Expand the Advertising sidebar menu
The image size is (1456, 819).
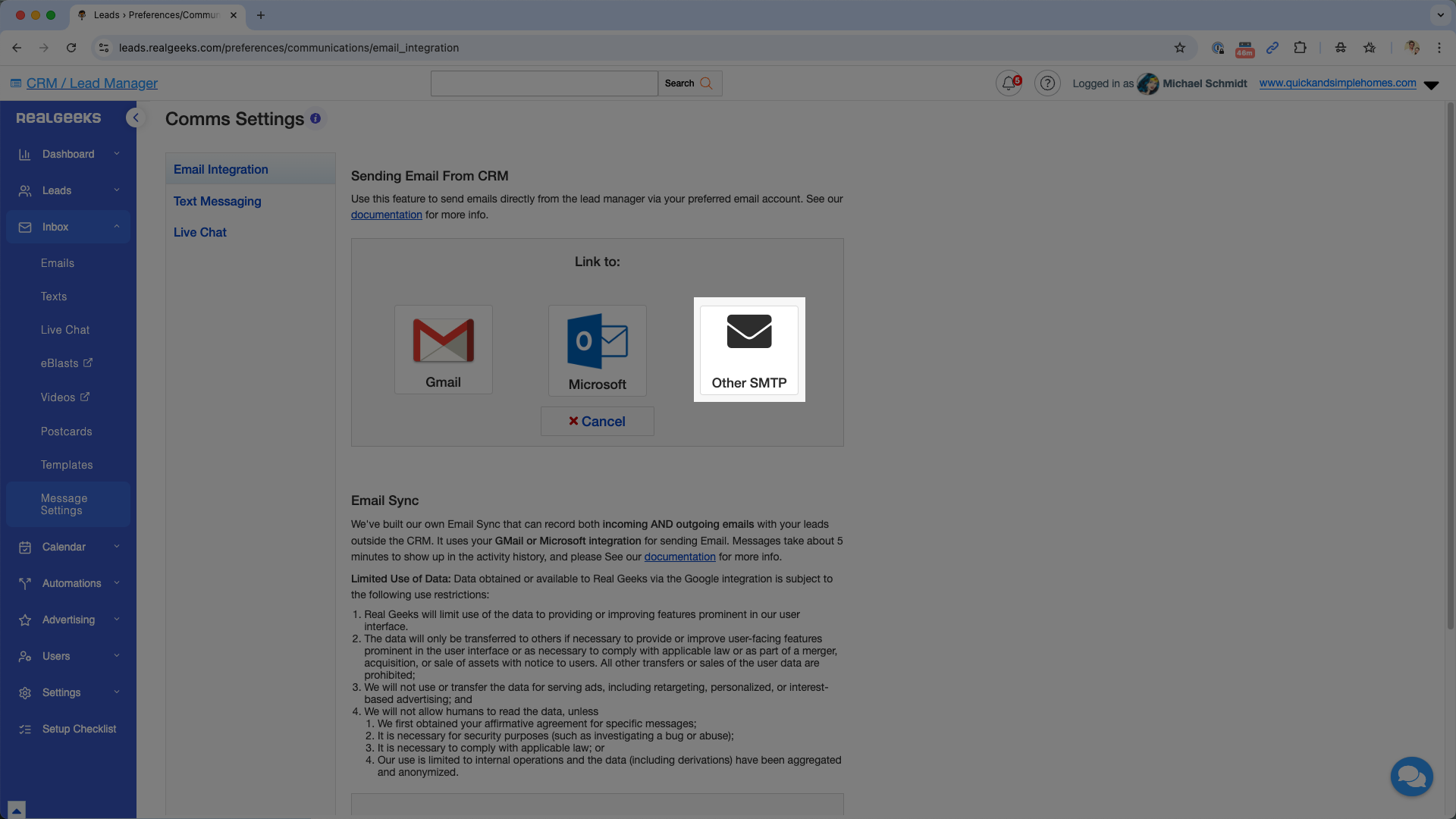(68, 620)
